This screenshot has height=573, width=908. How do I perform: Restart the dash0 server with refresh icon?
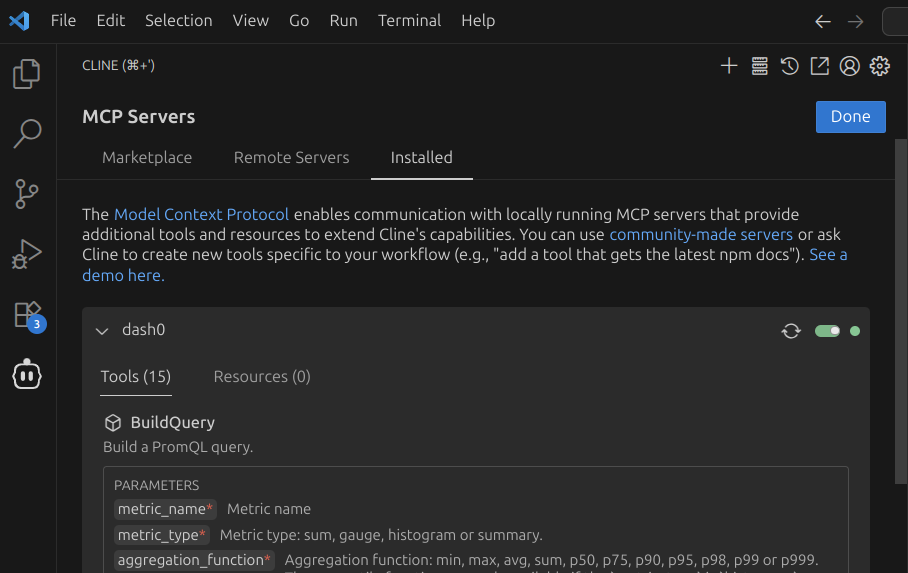791,331
